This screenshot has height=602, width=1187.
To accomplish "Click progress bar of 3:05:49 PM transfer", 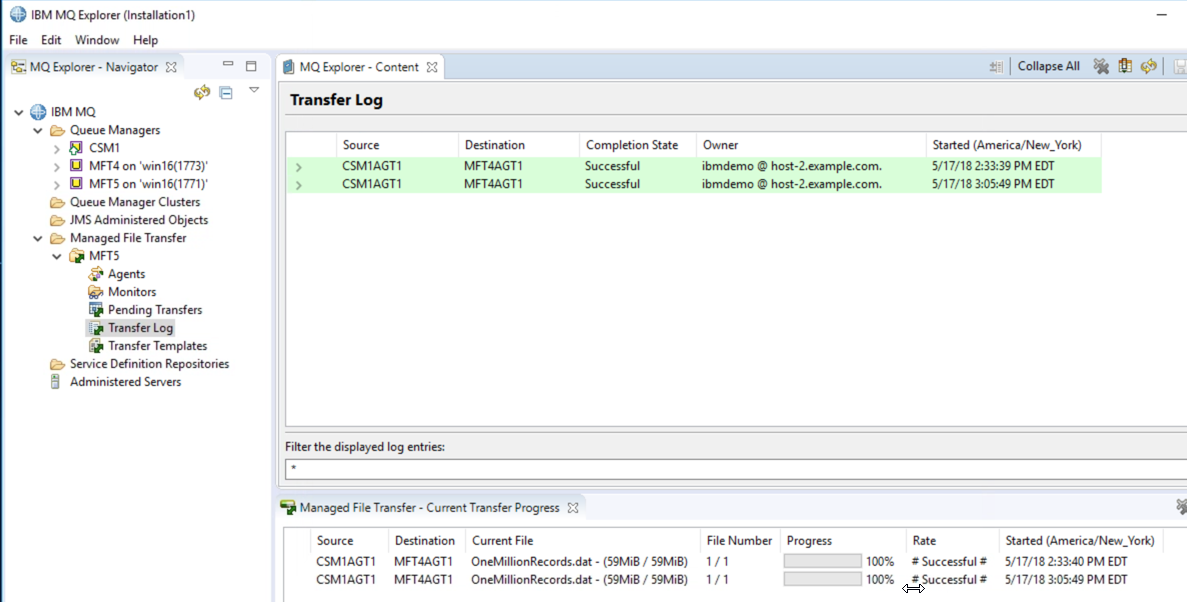I will [x=822, y=579].
